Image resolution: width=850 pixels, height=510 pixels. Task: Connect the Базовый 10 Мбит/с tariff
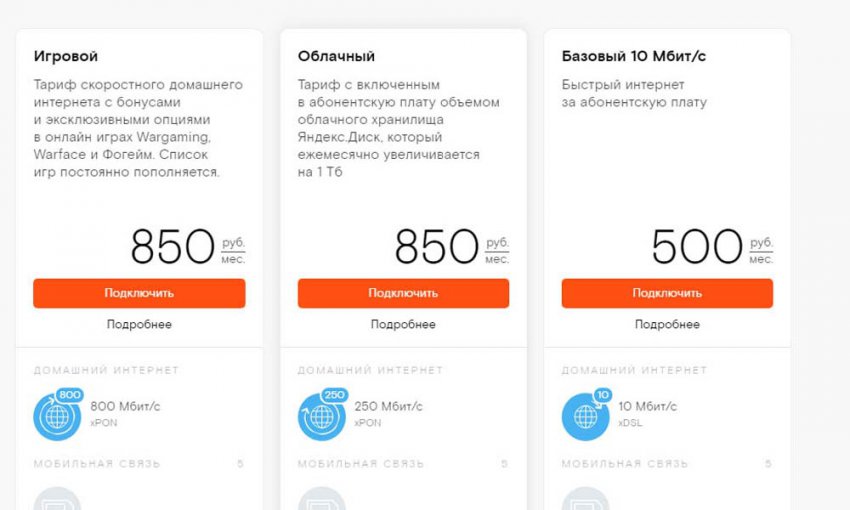point(667,293)
